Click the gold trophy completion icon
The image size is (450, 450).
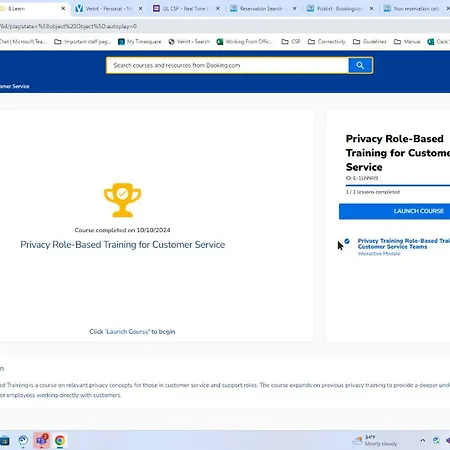(x=122, y=200)
